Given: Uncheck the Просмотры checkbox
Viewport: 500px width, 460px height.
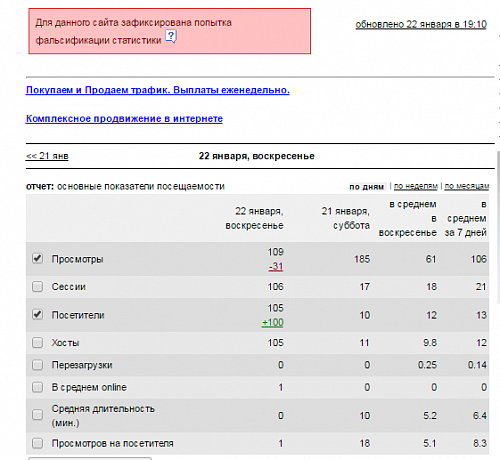Looking at the screenshot, I should [x=37, y=258].
